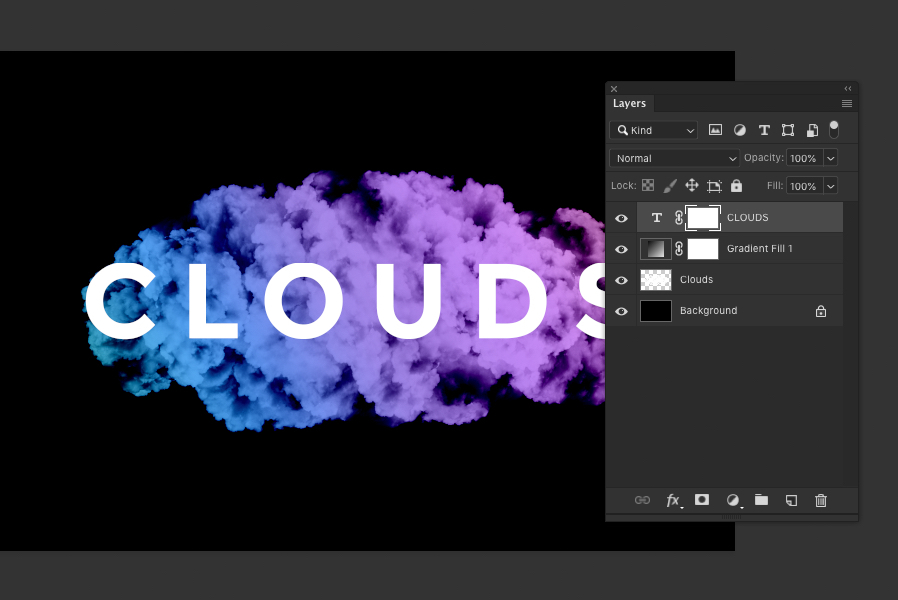The height and width of the screenshot is (600, 898).
Task: Prevent artboard auto-nesting lock icon
Action: [x=714, y=185]
